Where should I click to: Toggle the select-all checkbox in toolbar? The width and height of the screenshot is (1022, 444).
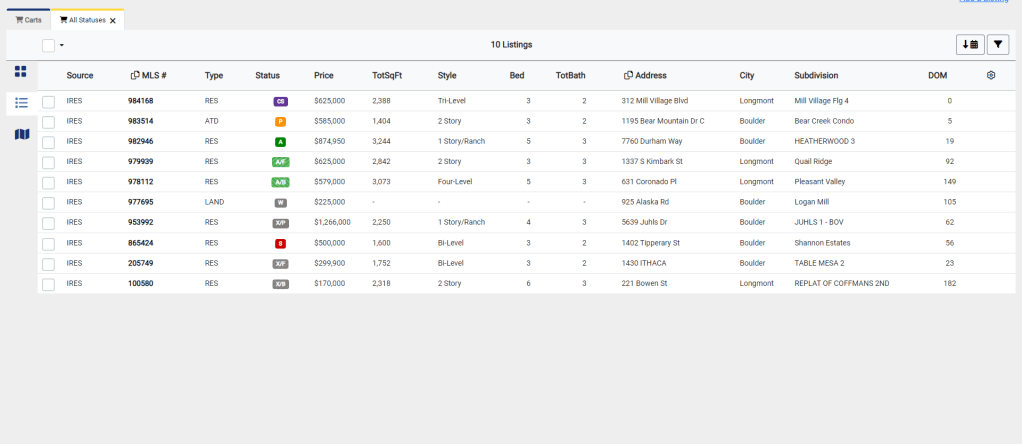tap(48, 45)
